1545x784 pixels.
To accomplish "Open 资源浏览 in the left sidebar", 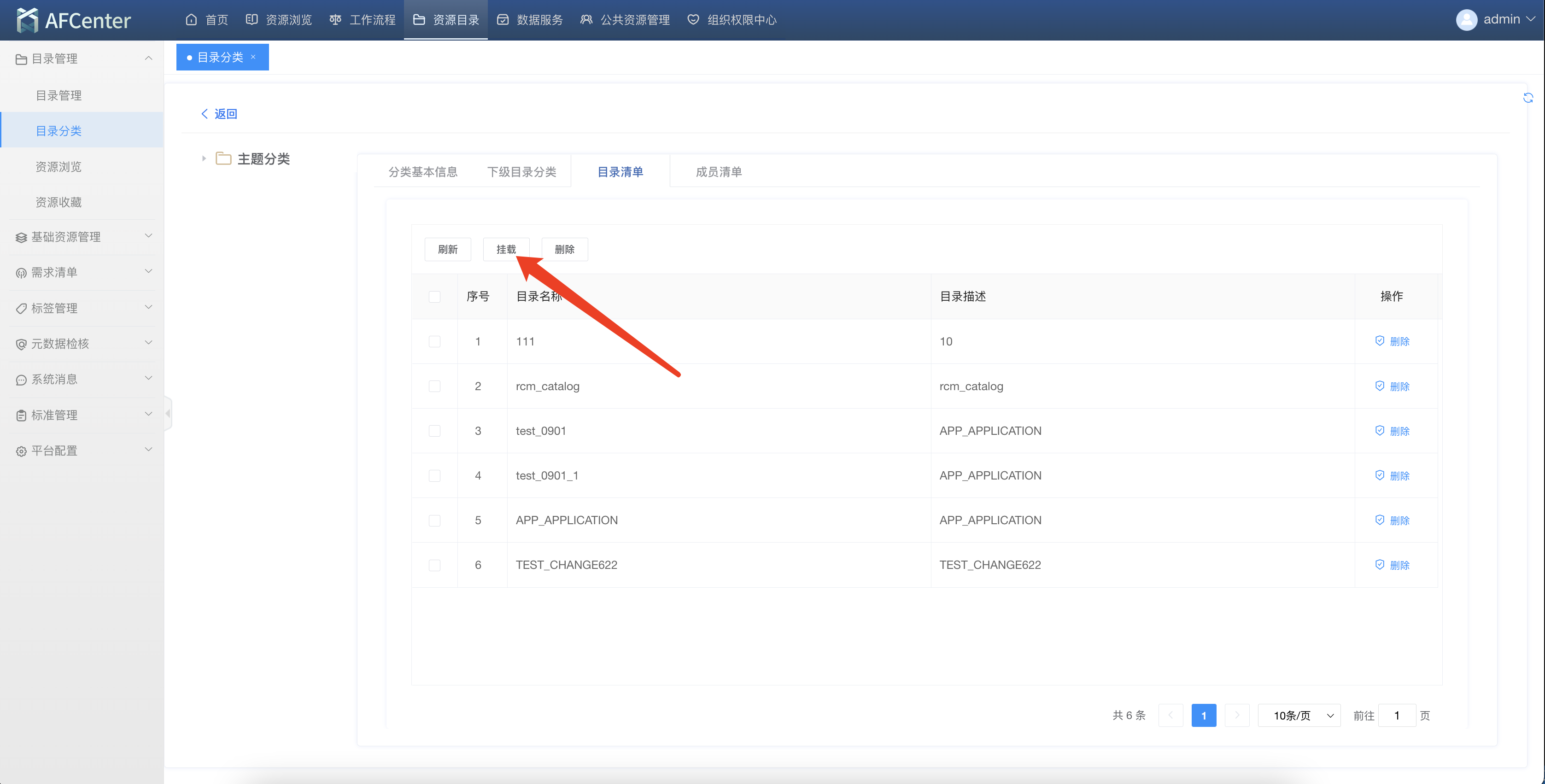I will pos(59,167).
